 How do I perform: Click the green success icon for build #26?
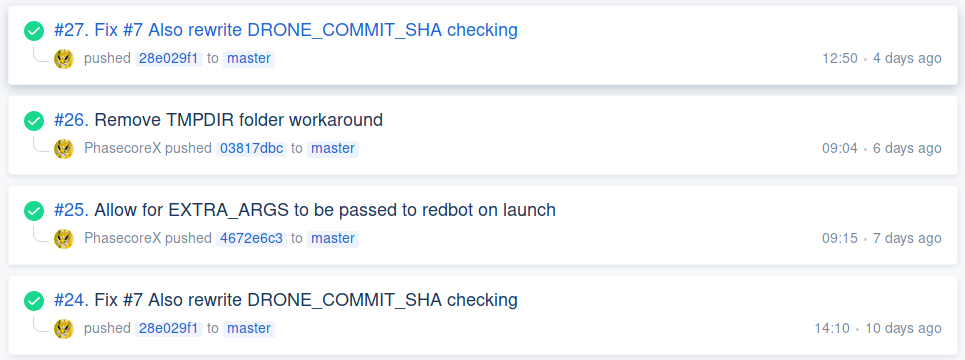tap(34, 121)
